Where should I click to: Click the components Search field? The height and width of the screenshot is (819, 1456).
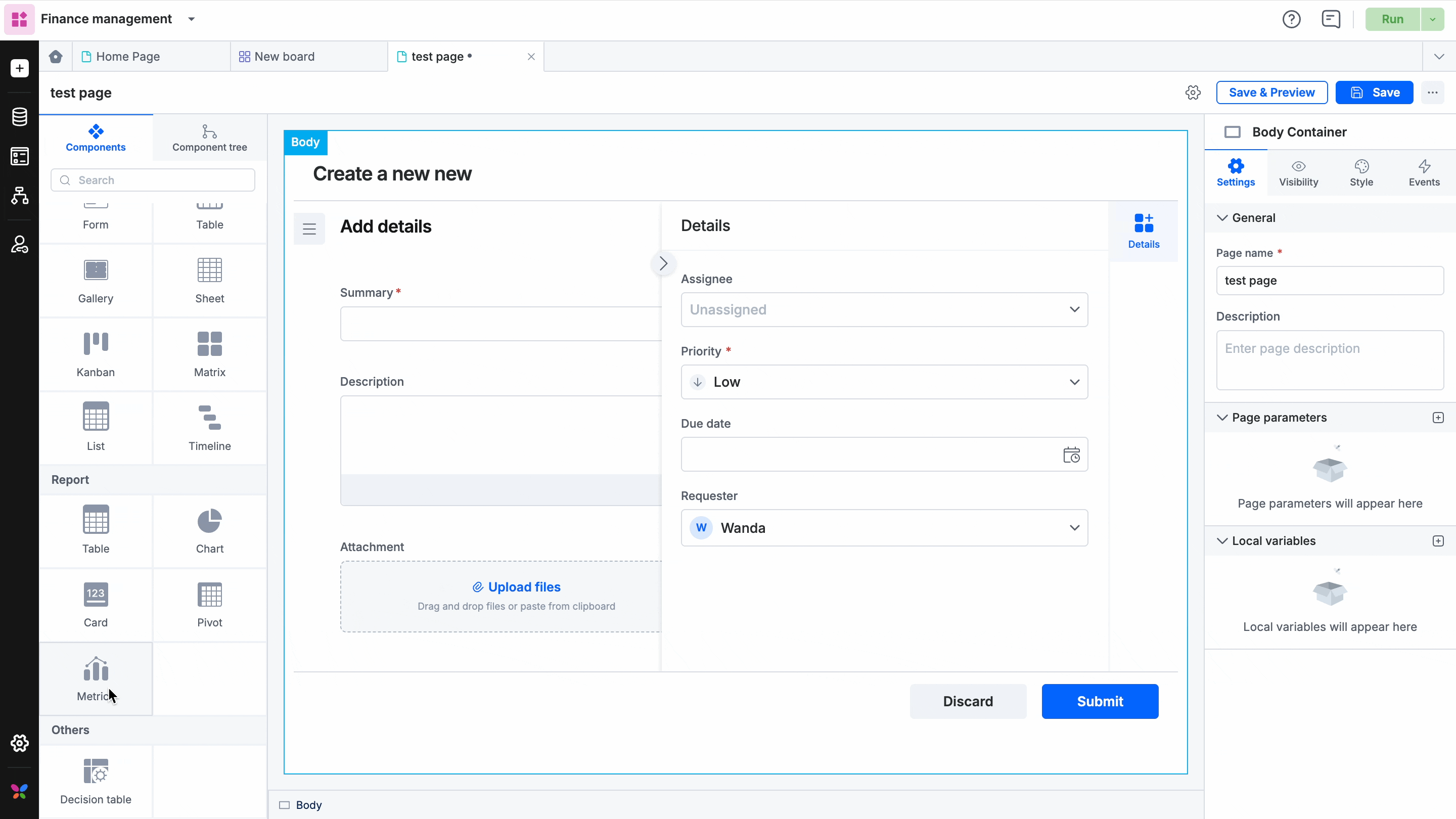153,180
